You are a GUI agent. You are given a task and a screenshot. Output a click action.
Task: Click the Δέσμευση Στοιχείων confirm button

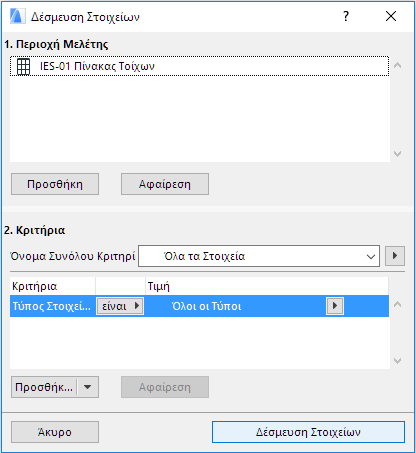pos(308,432)
